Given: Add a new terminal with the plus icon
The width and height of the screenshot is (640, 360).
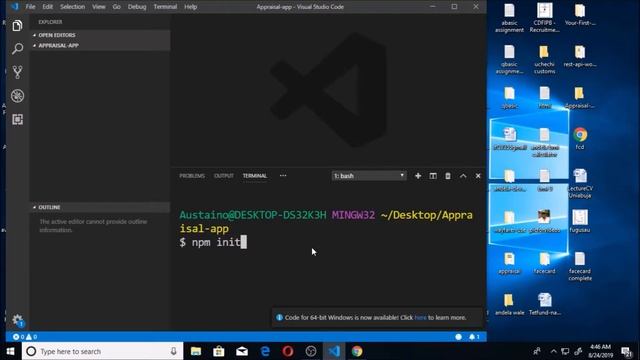Looking at the screenshot, I should click(x=418, y=176).
